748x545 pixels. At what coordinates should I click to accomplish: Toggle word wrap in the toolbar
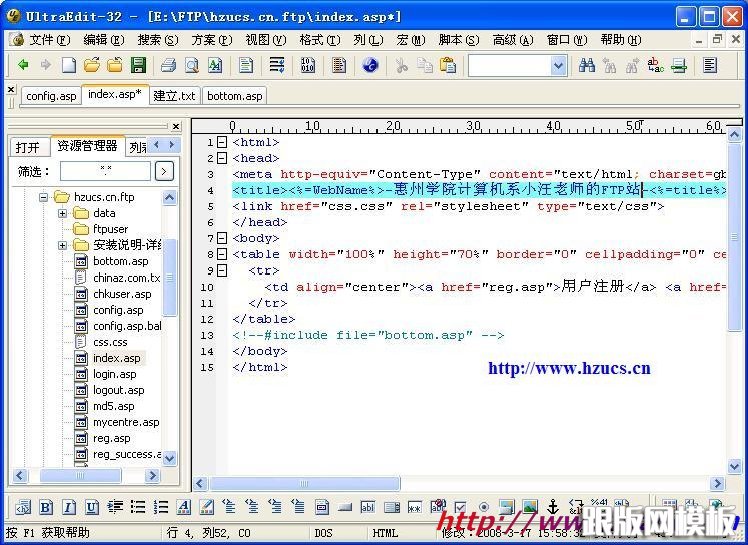point(277,65)
